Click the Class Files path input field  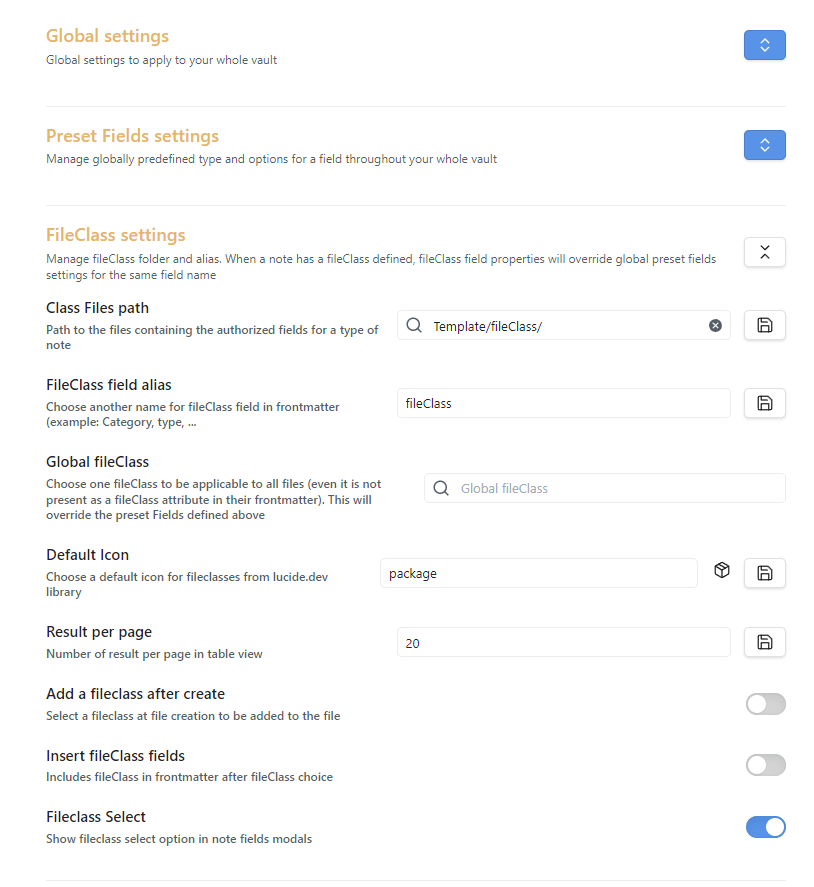[565, 325]
